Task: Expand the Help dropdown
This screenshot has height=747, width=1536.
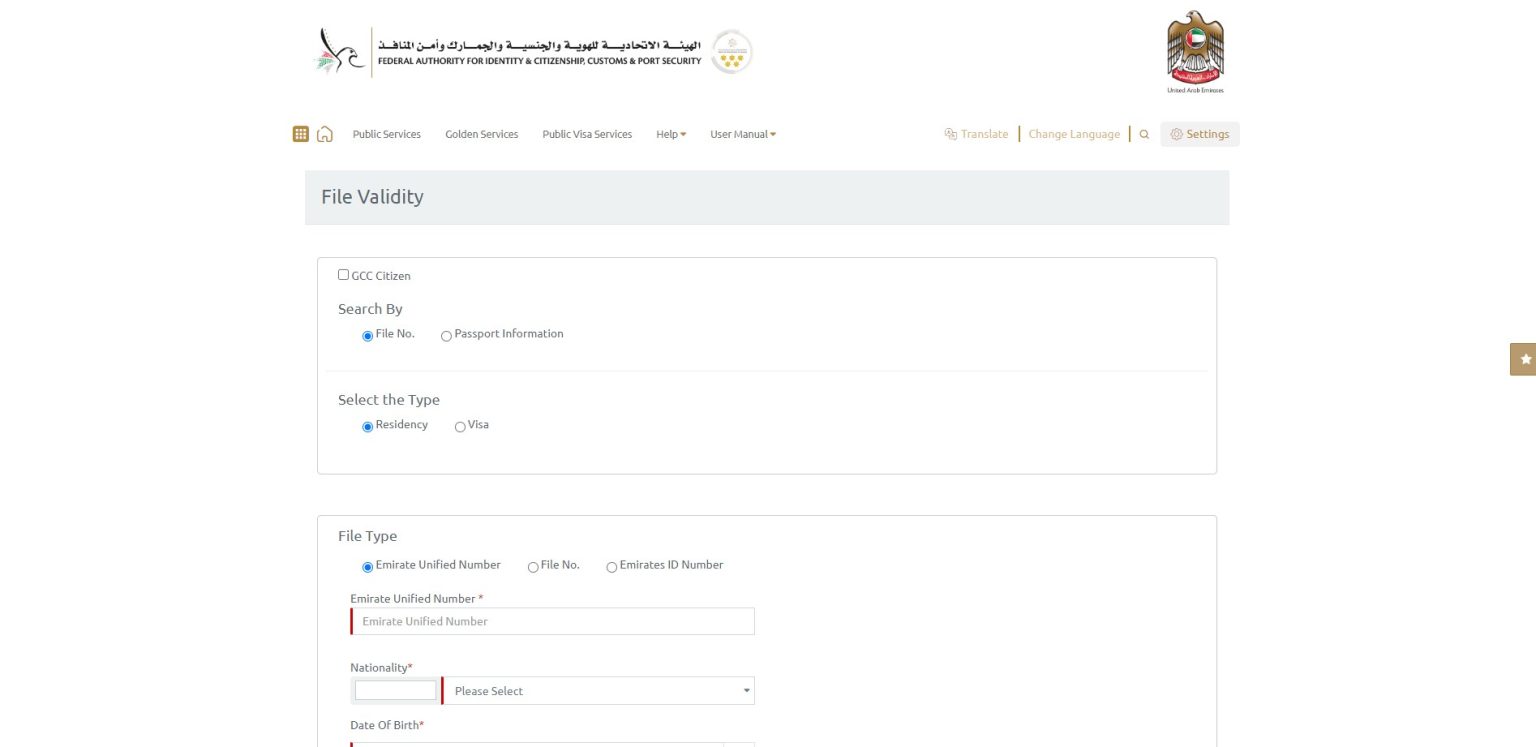Action: click(670, 133)
